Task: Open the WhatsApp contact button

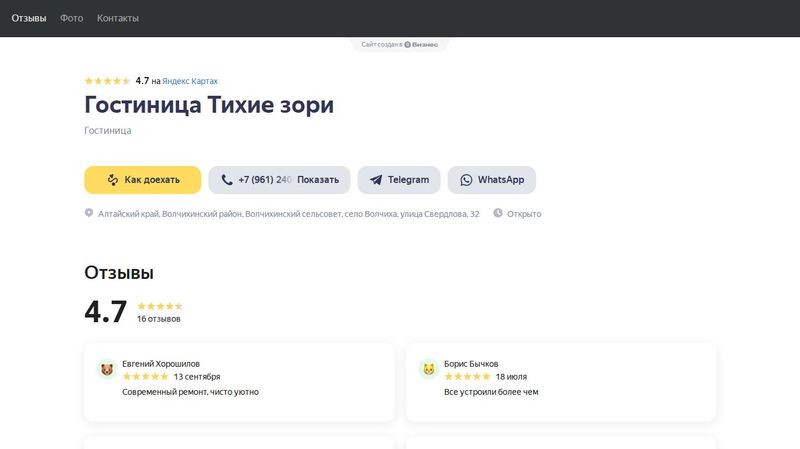Action: (492, 180)
